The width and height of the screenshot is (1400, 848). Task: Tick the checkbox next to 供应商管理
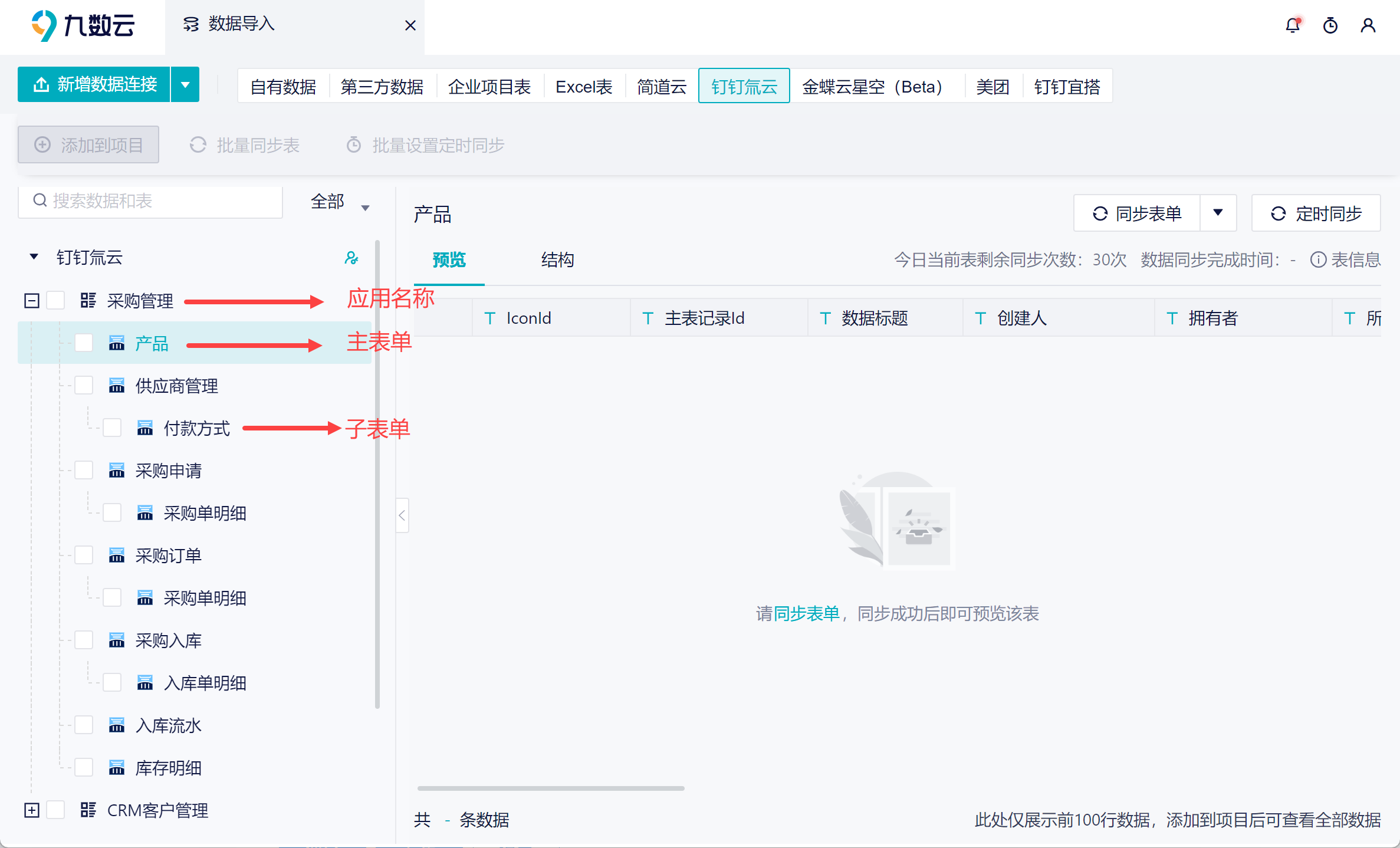pyautogui.click(x=84, y=386)
